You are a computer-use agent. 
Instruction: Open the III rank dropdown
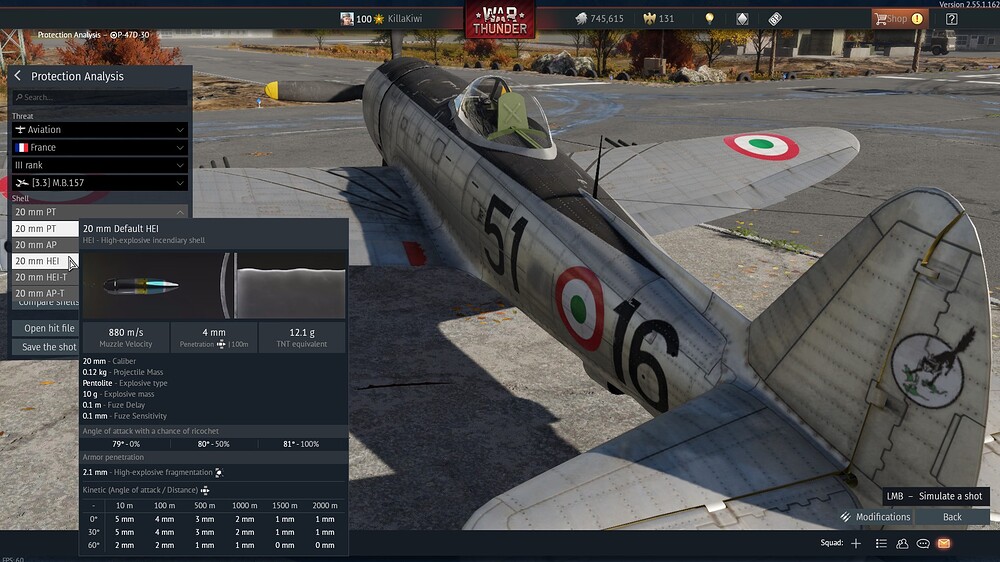click(x=99, y=165)
